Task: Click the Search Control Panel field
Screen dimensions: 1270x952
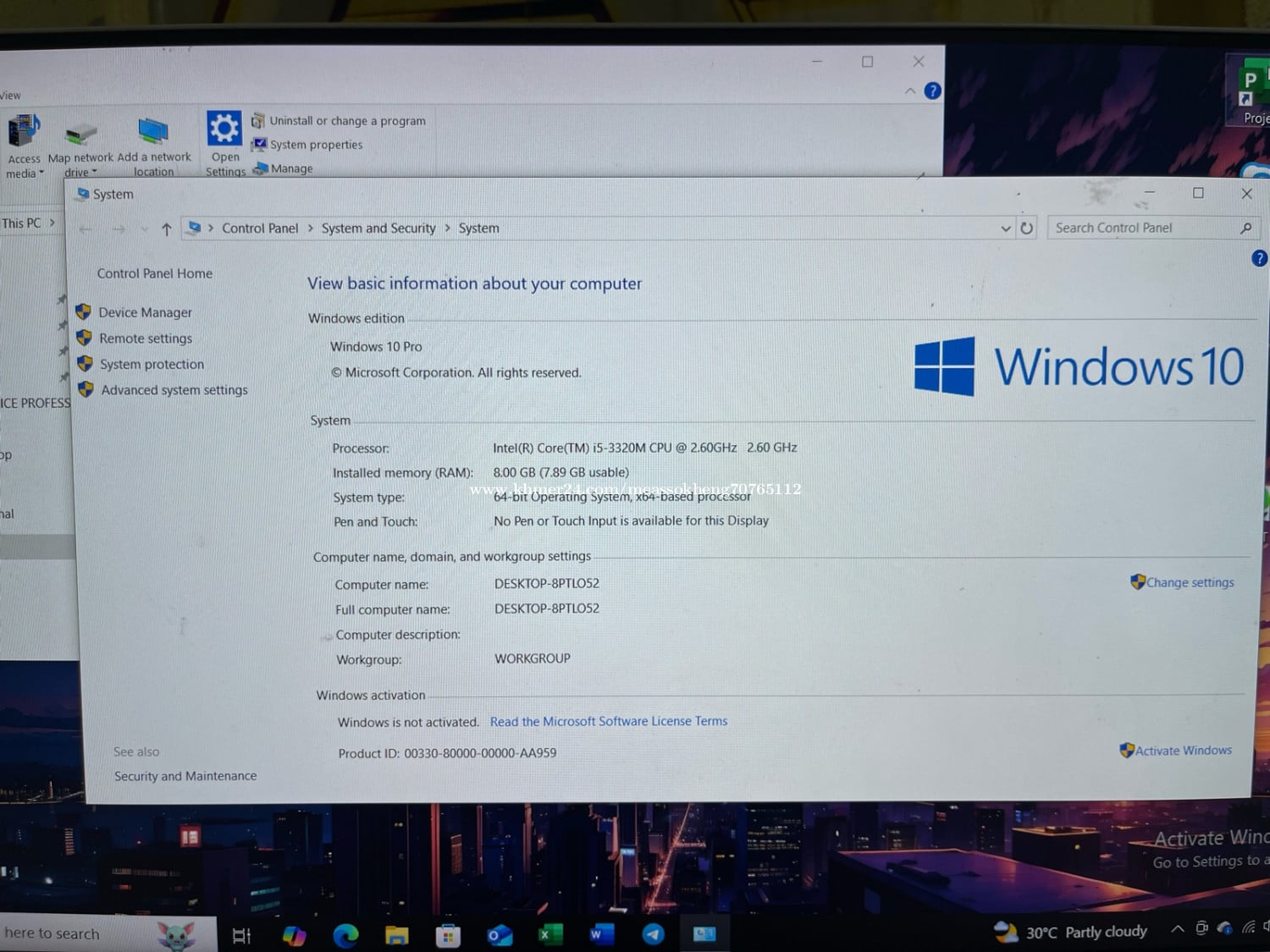Action: coord(1143,228)
